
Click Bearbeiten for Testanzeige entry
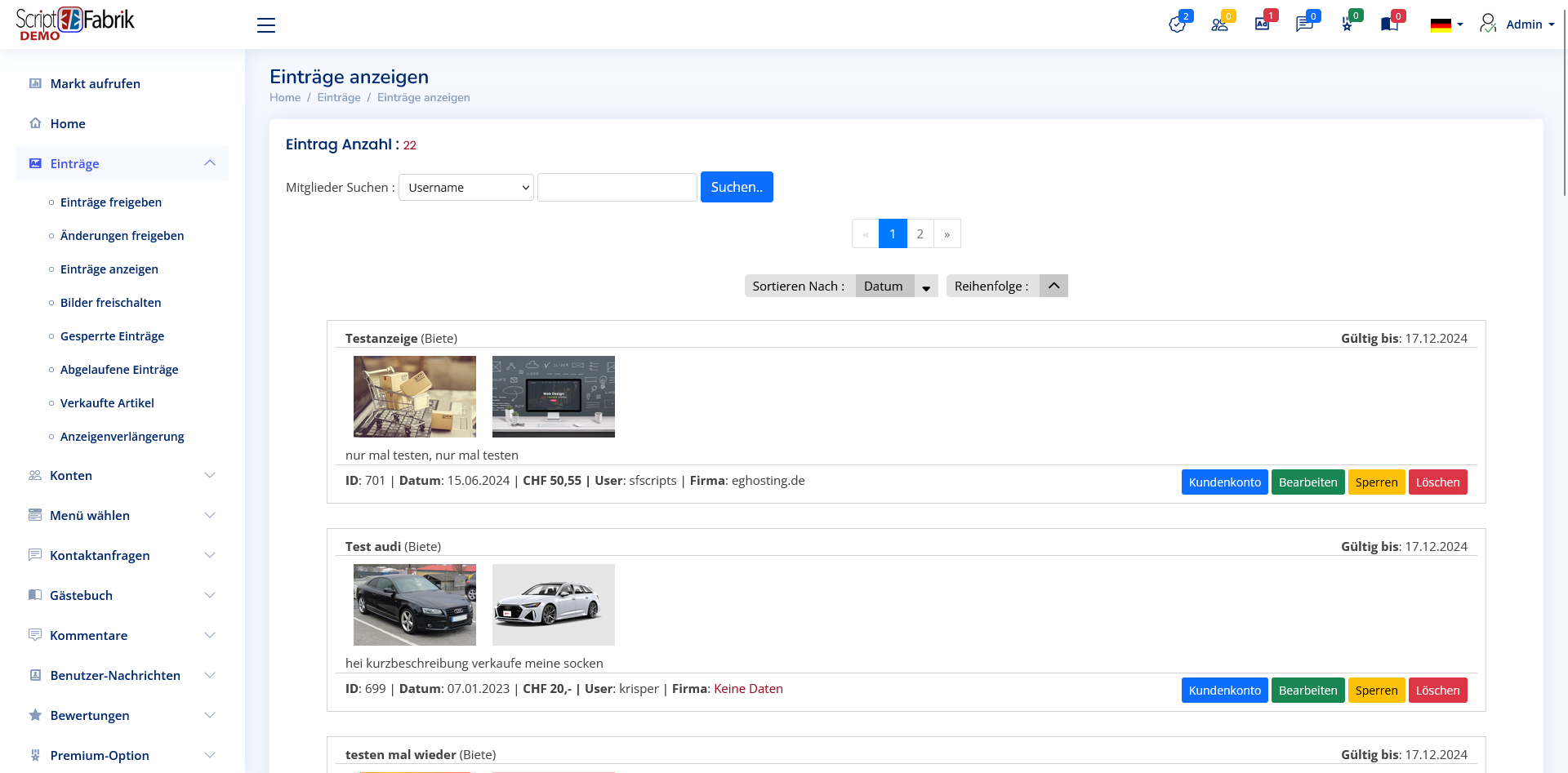coord(1308,482)
